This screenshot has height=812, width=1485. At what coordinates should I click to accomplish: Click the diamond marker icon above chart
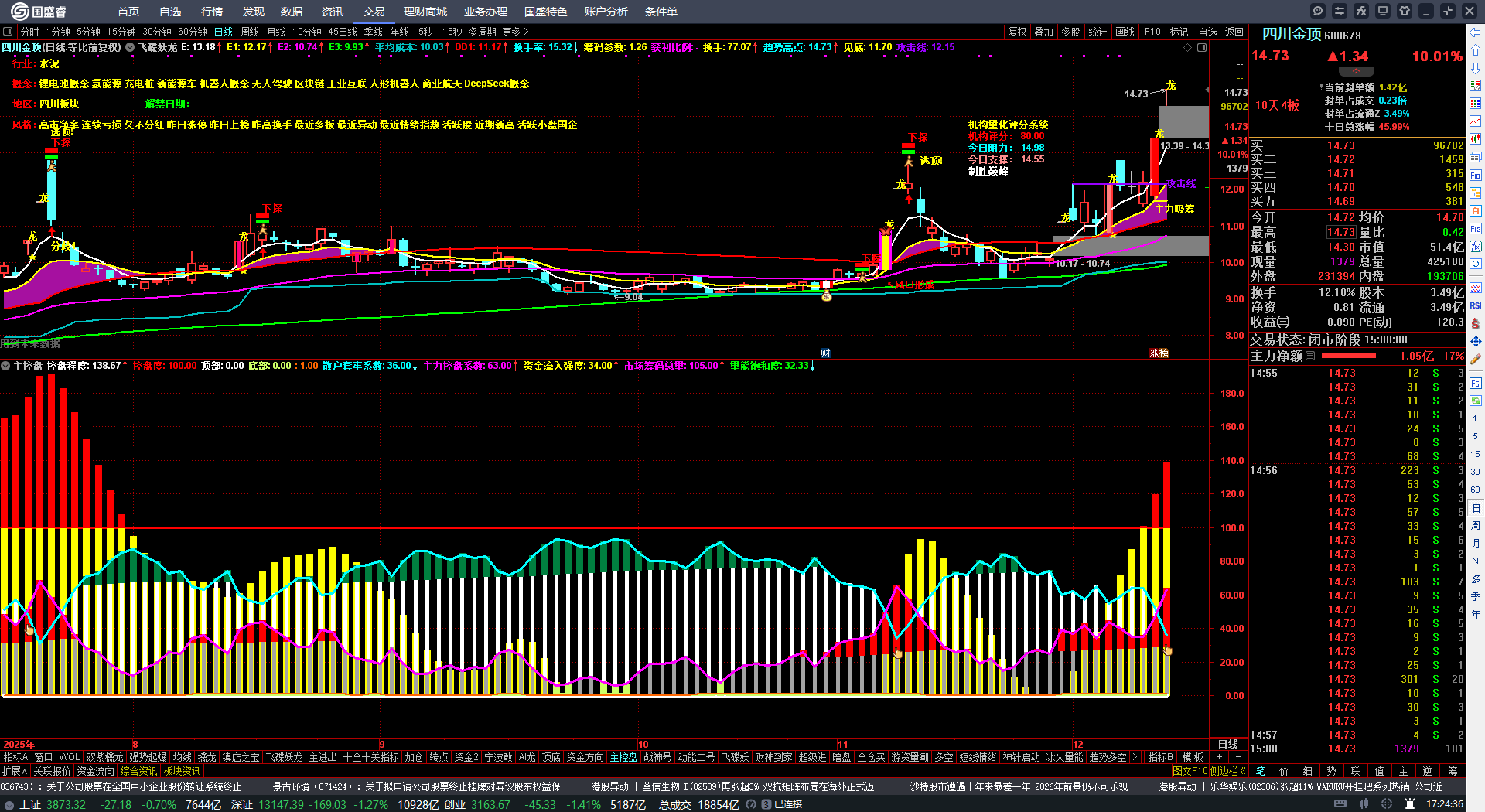pyautogui.click(x=1188, y=48)
